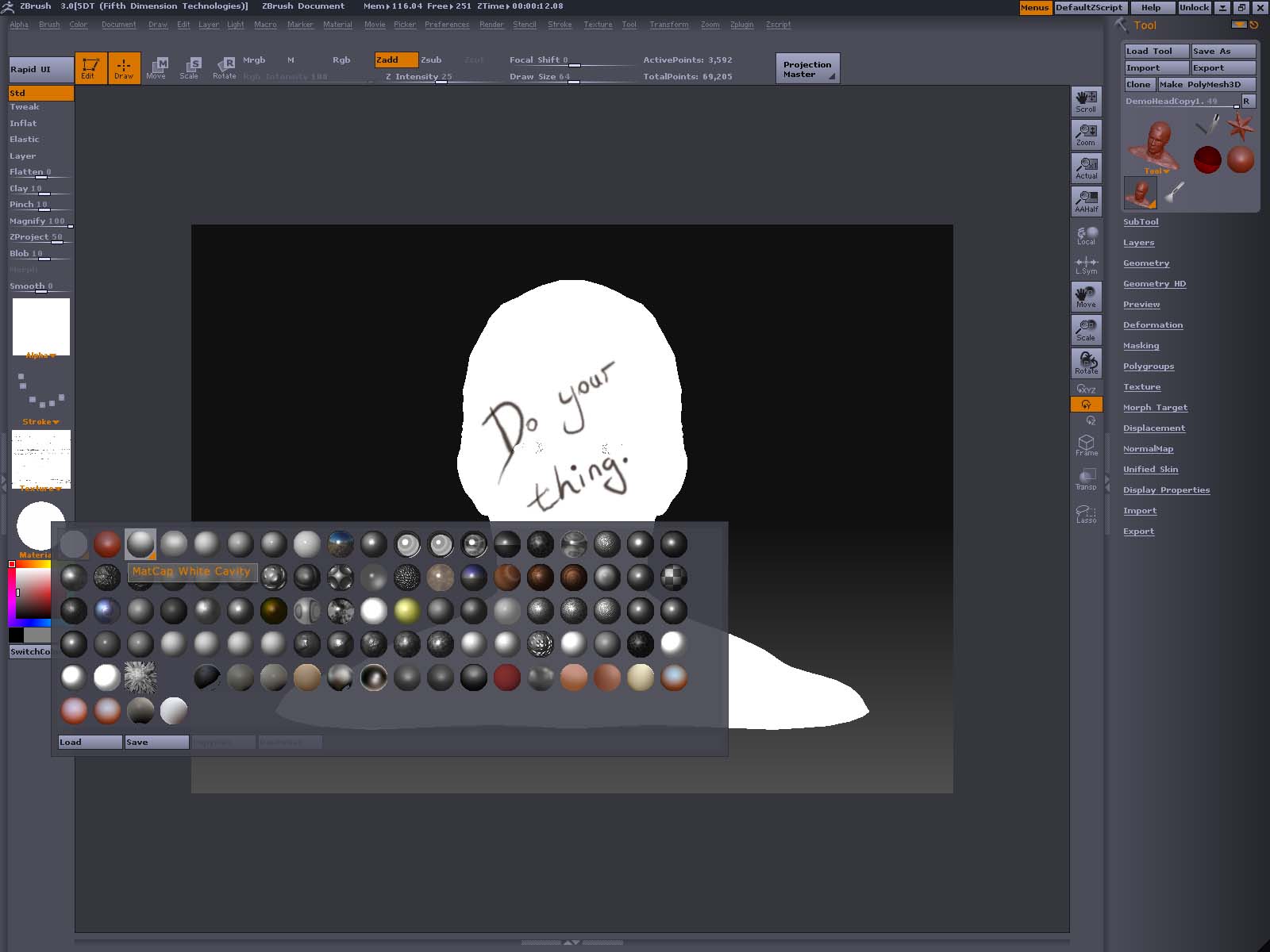Toggle the Rgb channel button
The width and height of the screenshot is (1270, 952).
tap(341, 60)
